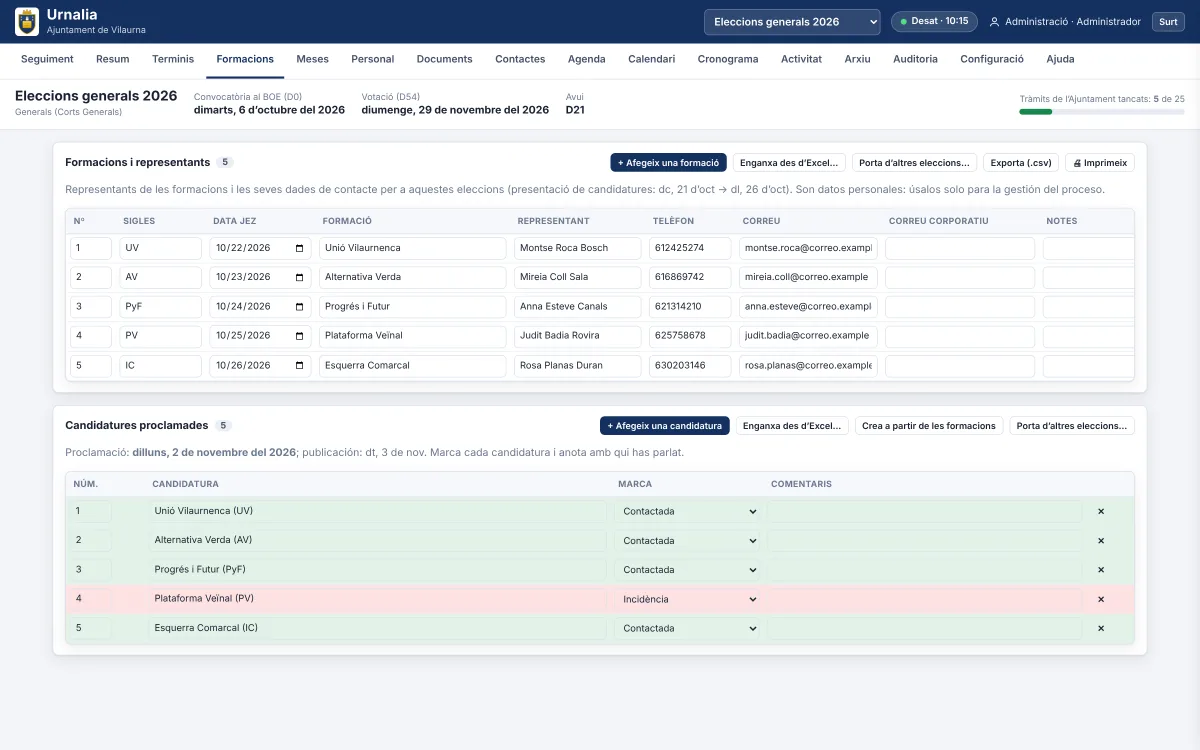The image size is (1200, 750).
Task: Click the Surt logout button
Action: click(1168, 22)
